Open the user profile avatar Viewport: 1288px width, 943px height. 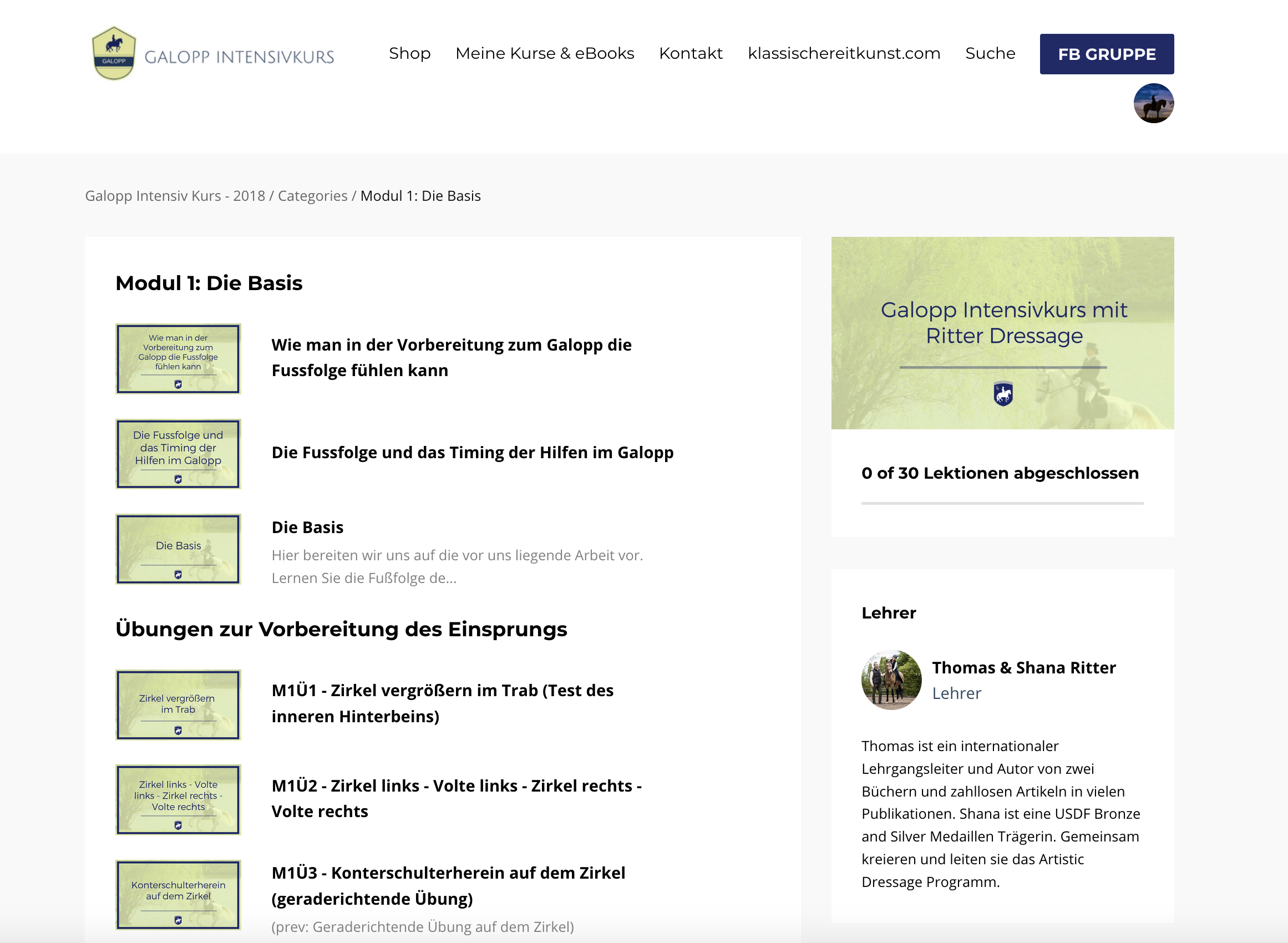click(x=1153, y=103)
